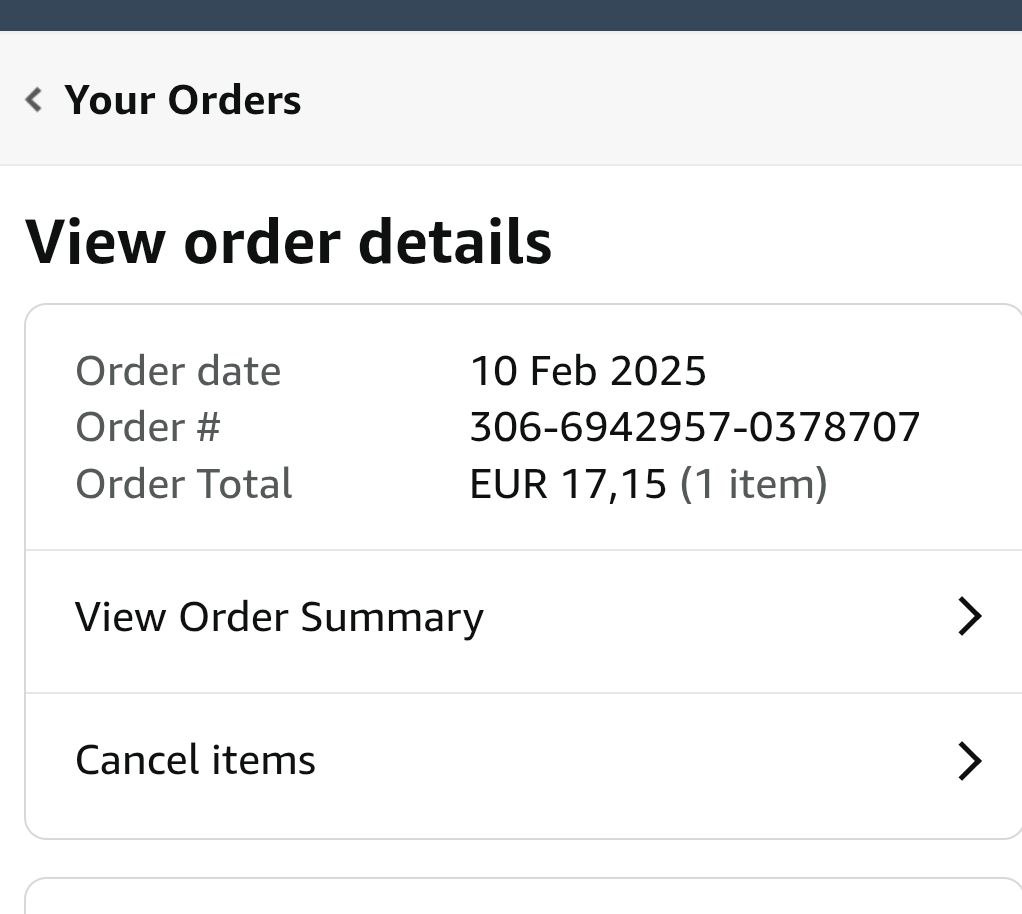Click the (1 item) count text
This screenshot has width=1022, height=914.
753,485
